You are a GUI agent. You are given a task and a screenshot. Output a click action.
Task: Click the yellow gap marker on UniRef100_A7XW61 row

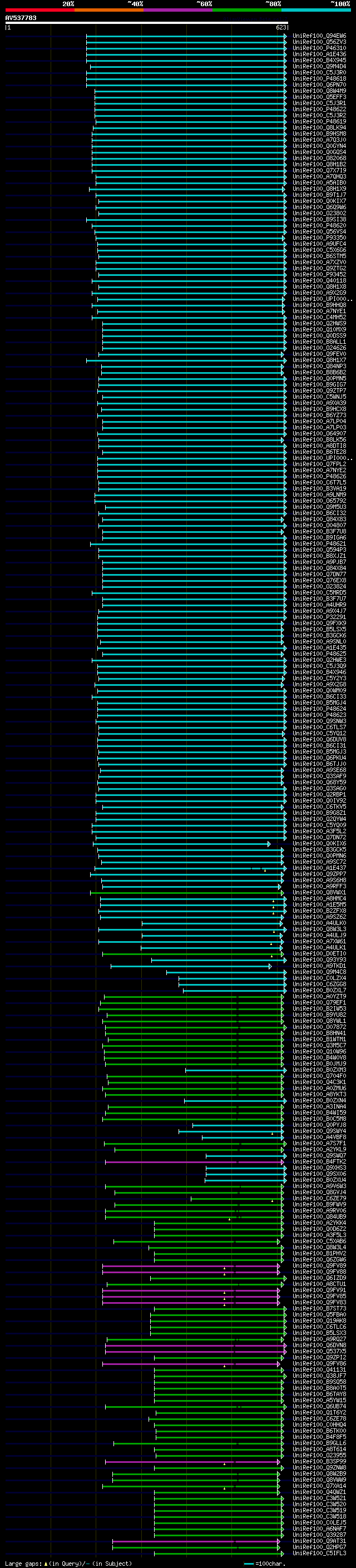coord(271,943)
